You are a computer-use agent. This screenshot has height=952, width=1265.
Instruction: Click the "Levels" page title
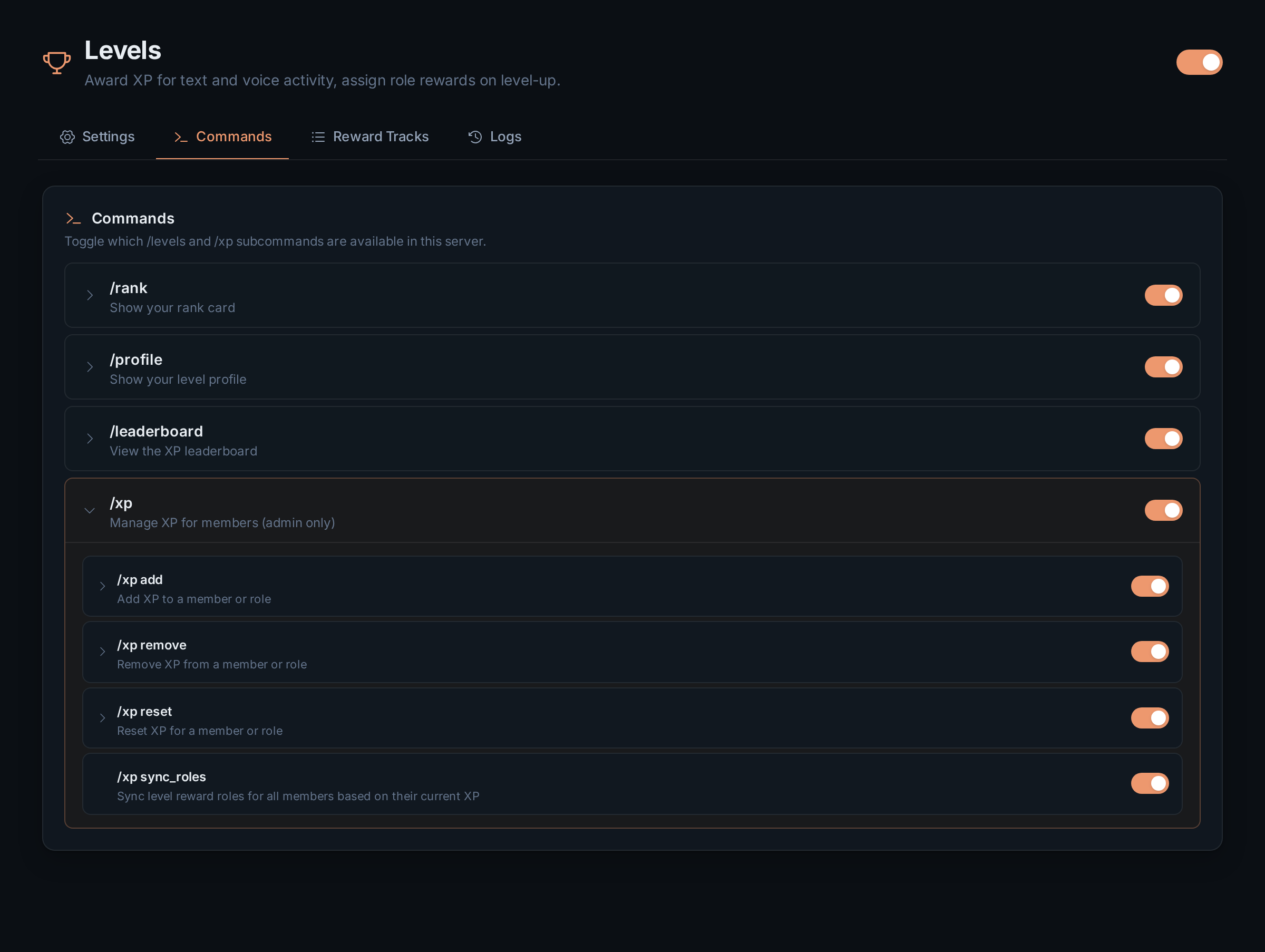pos(123,50)
